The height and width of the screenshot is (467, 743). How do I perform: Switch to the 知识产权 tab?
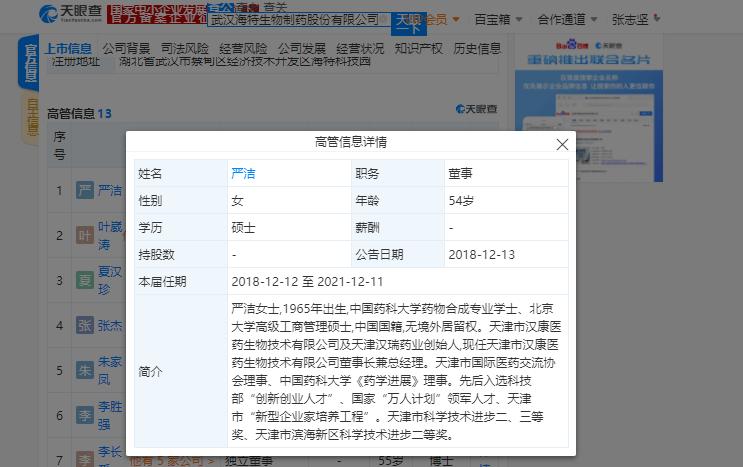click(x=418, y=48)
